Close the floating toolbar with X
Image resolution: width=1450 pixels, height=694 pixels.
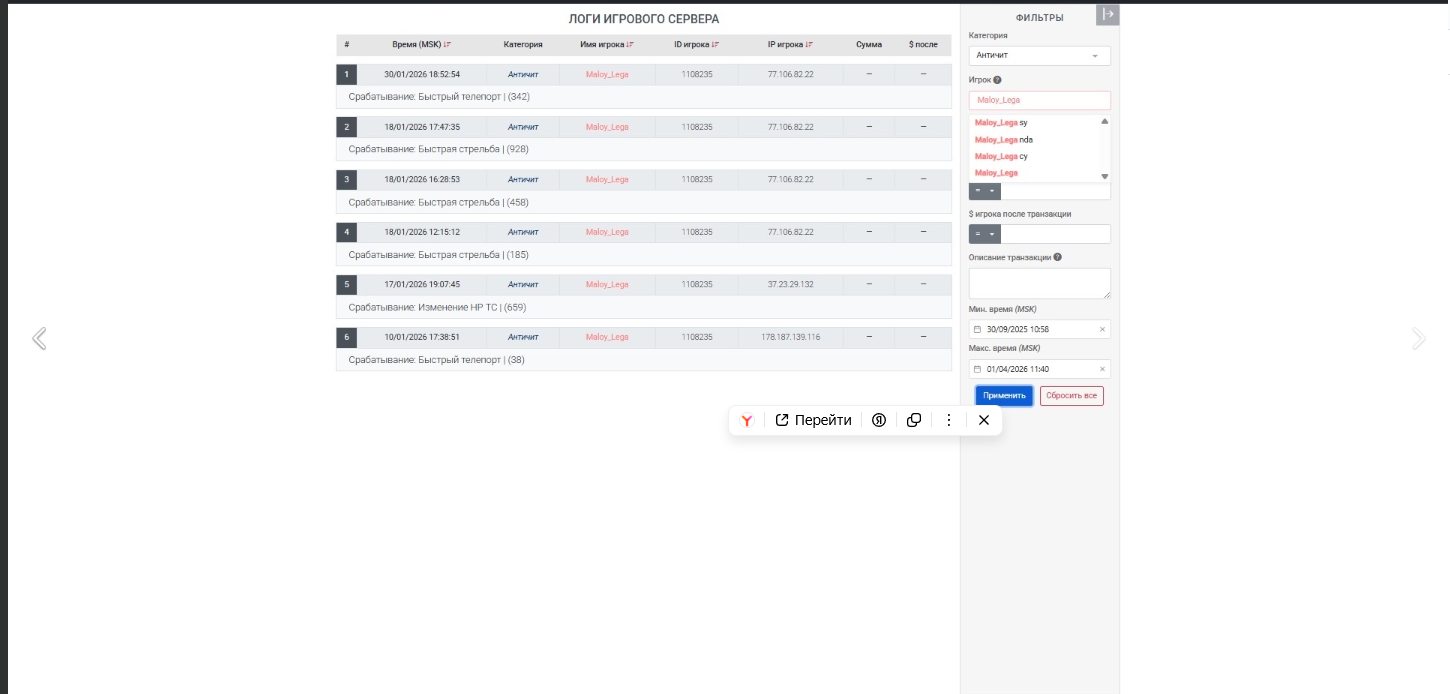(x=984, y=420)
